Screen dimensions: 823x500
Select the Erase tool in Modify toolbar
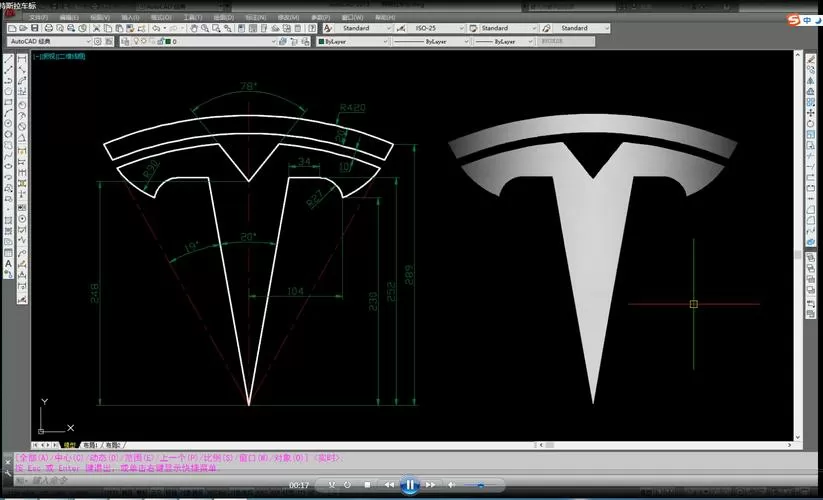[811, 58]
